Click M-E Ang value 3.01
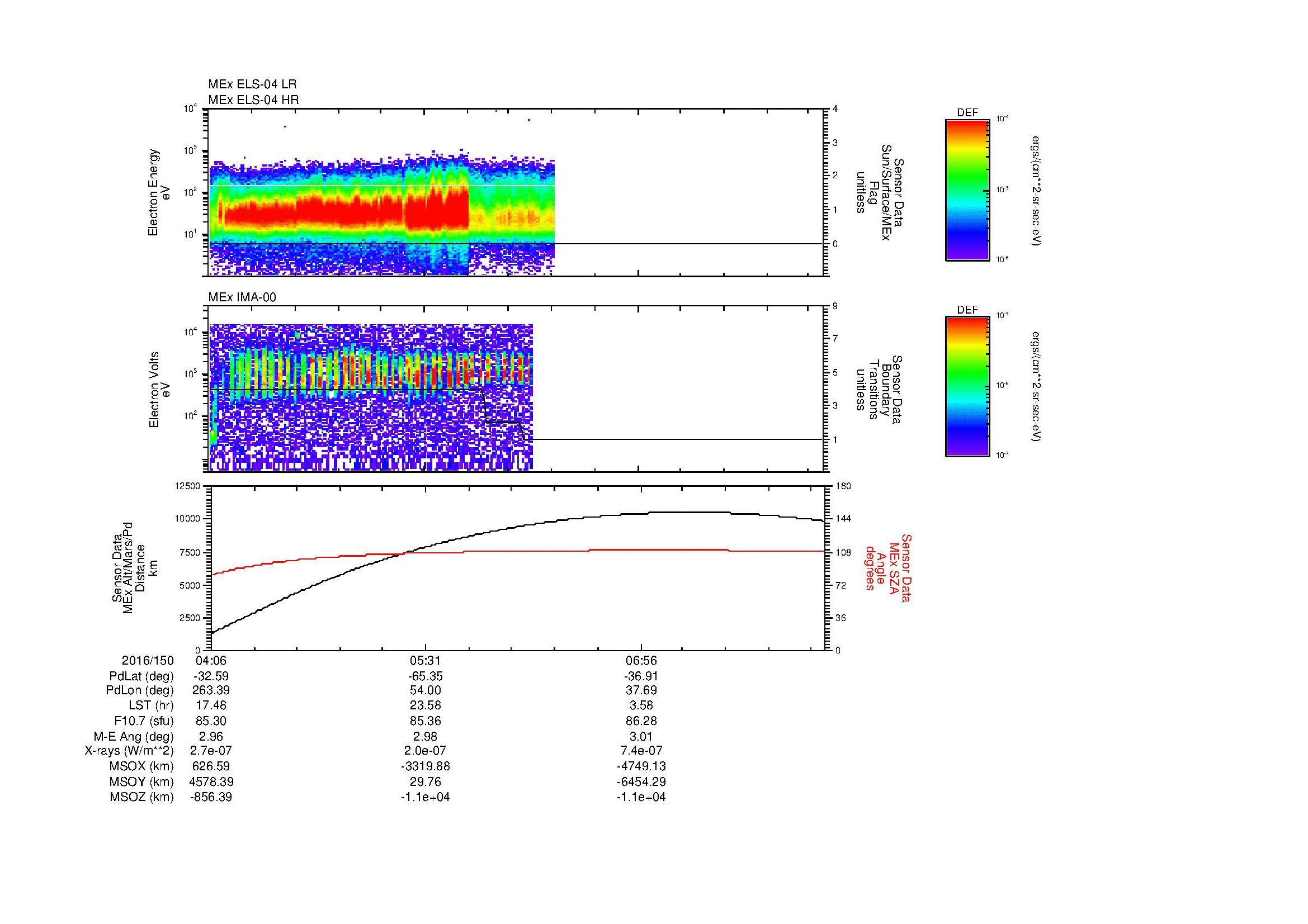 point(641,736)
